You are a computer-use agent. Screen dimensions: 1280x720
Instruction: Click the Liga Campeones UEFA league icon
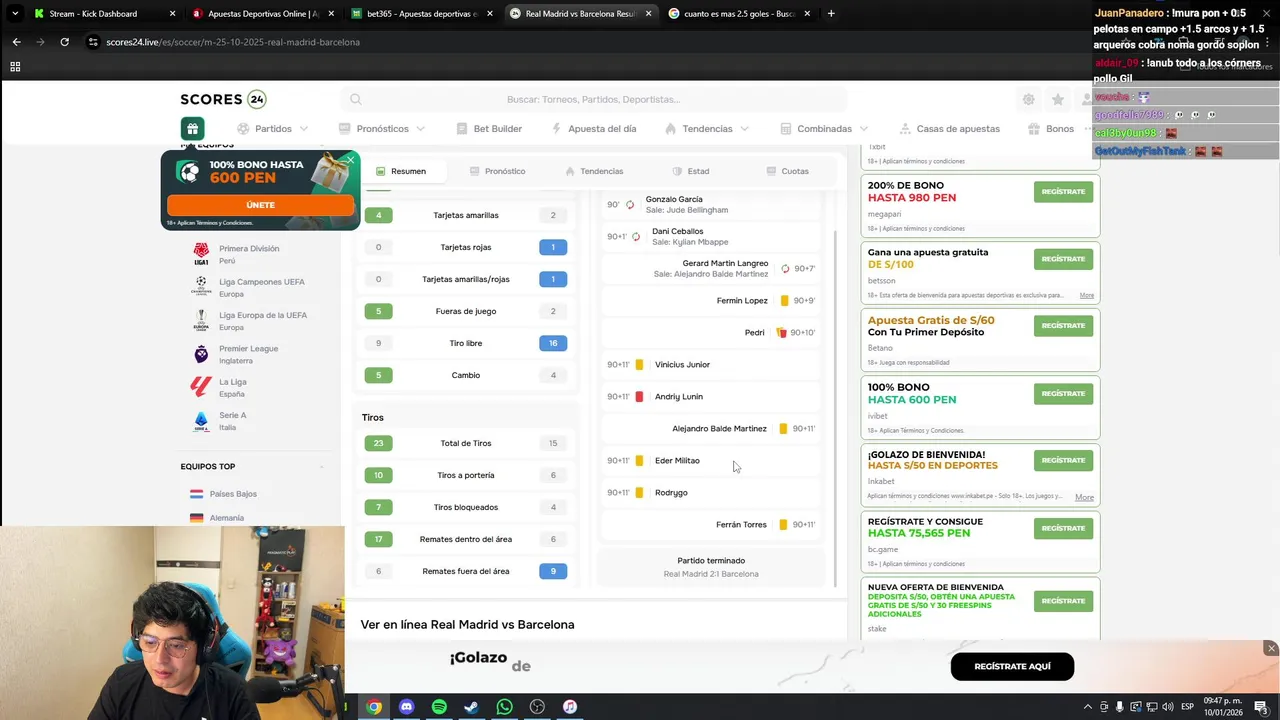[x=201, y=287]
